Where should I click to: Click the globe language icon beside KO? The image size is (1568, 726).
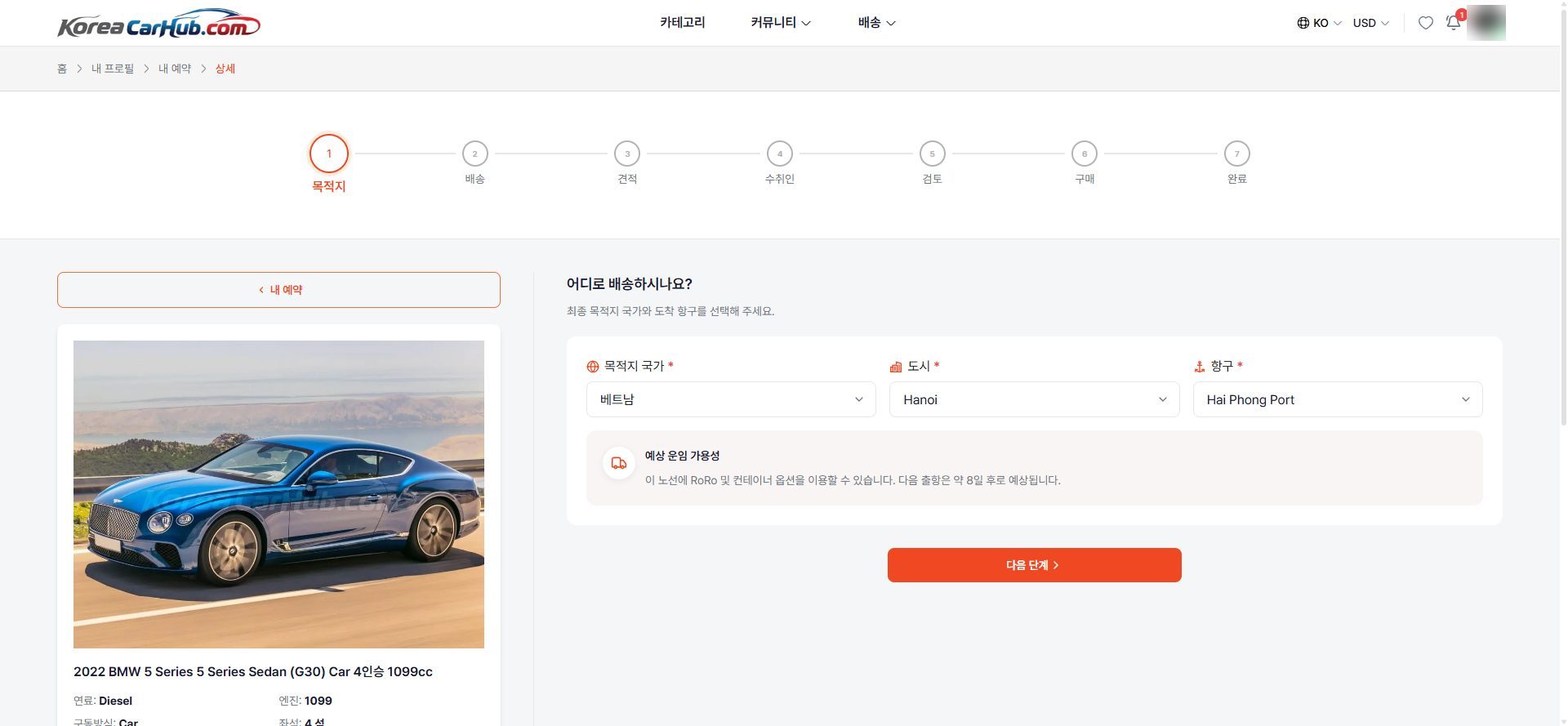pyautogui.click(x=1303, y=23)
